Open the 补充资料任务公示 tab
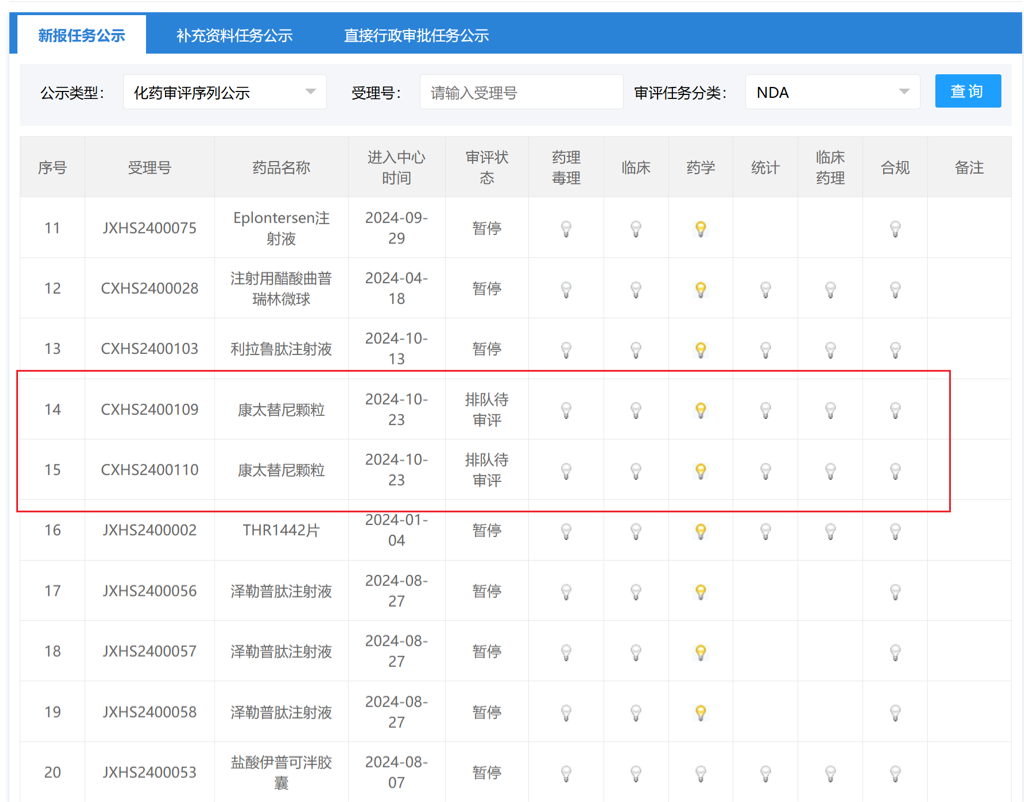The image size is (1024, 802). tap(234, 35)
